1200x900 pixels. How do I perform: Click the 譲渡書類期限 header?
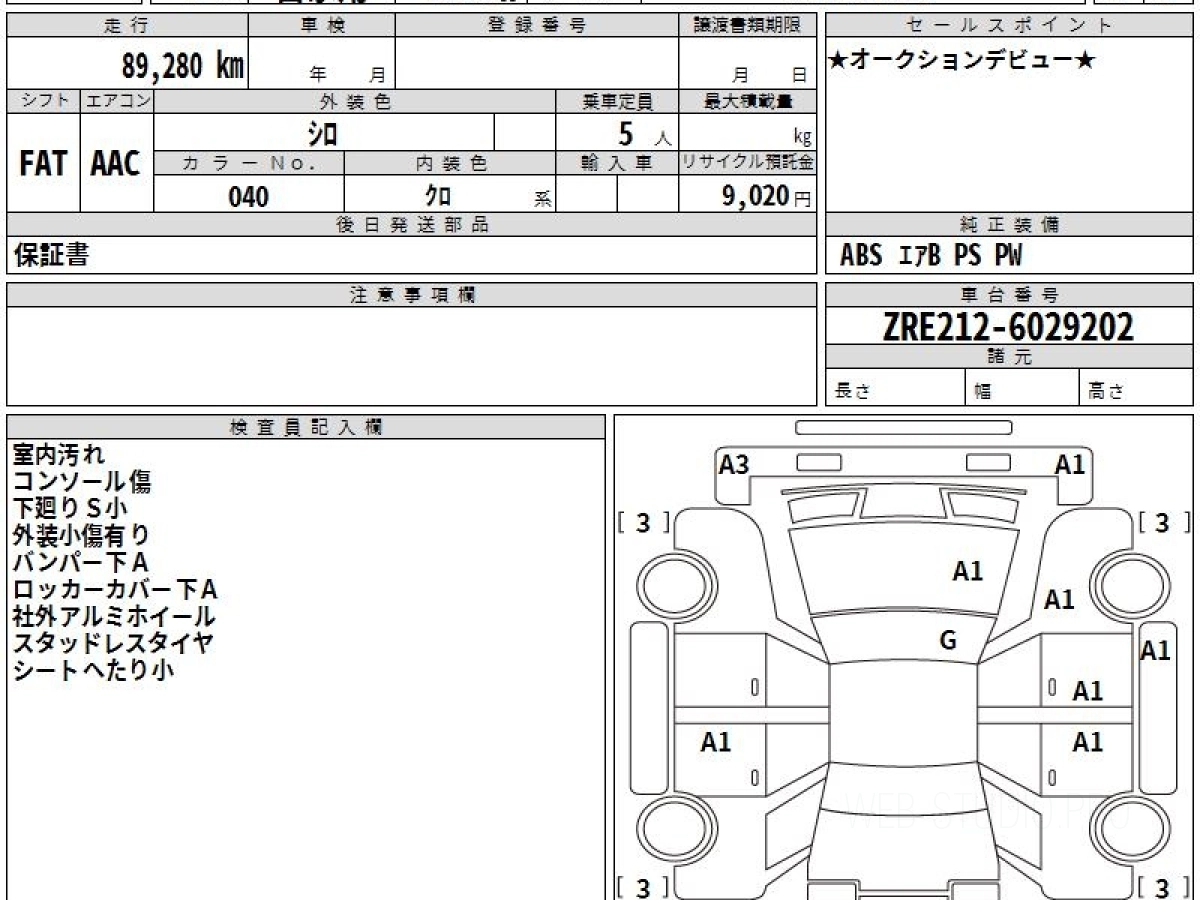click(748, 26)
